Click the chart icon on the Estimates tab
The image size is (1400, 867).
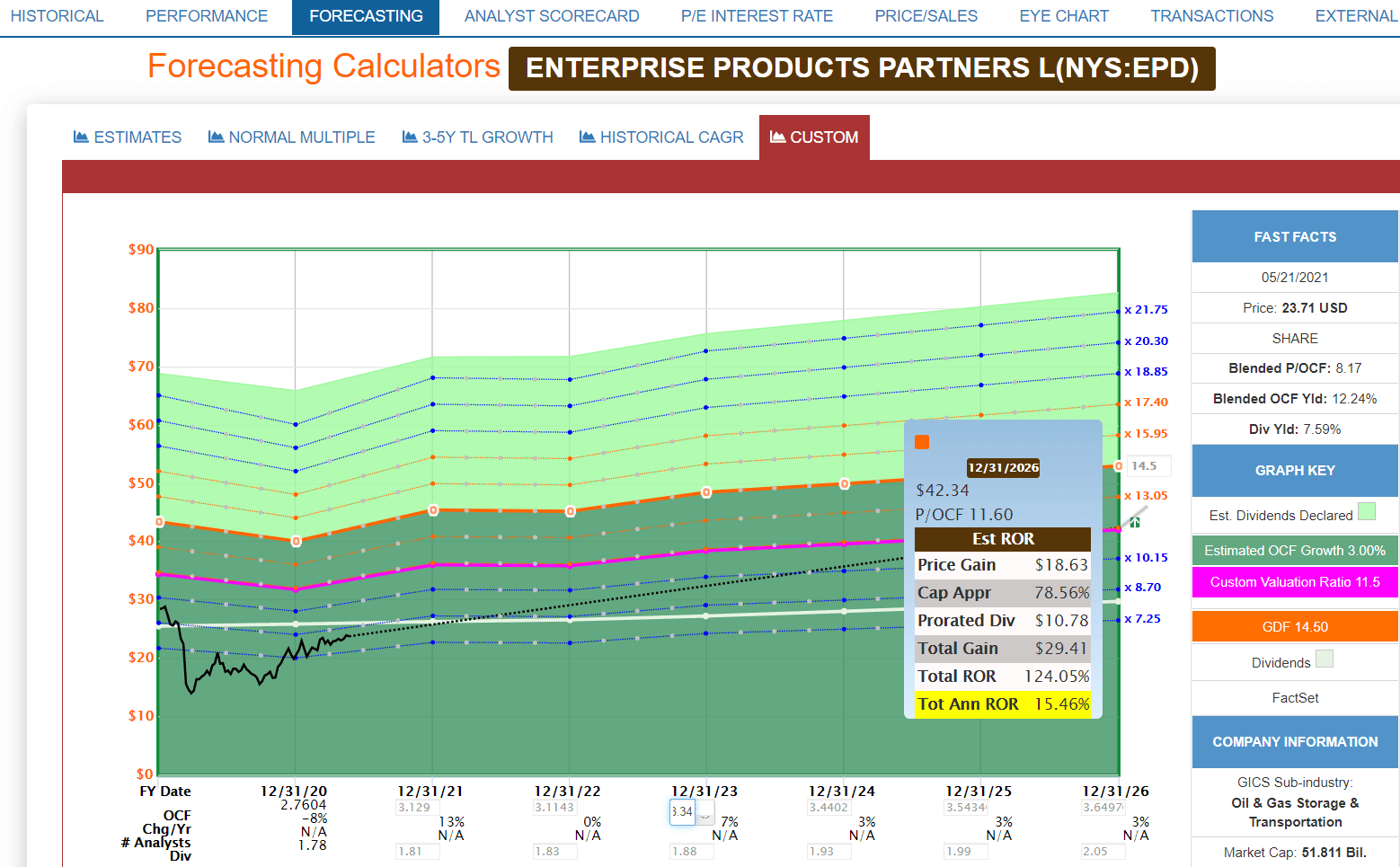(81, 137)
